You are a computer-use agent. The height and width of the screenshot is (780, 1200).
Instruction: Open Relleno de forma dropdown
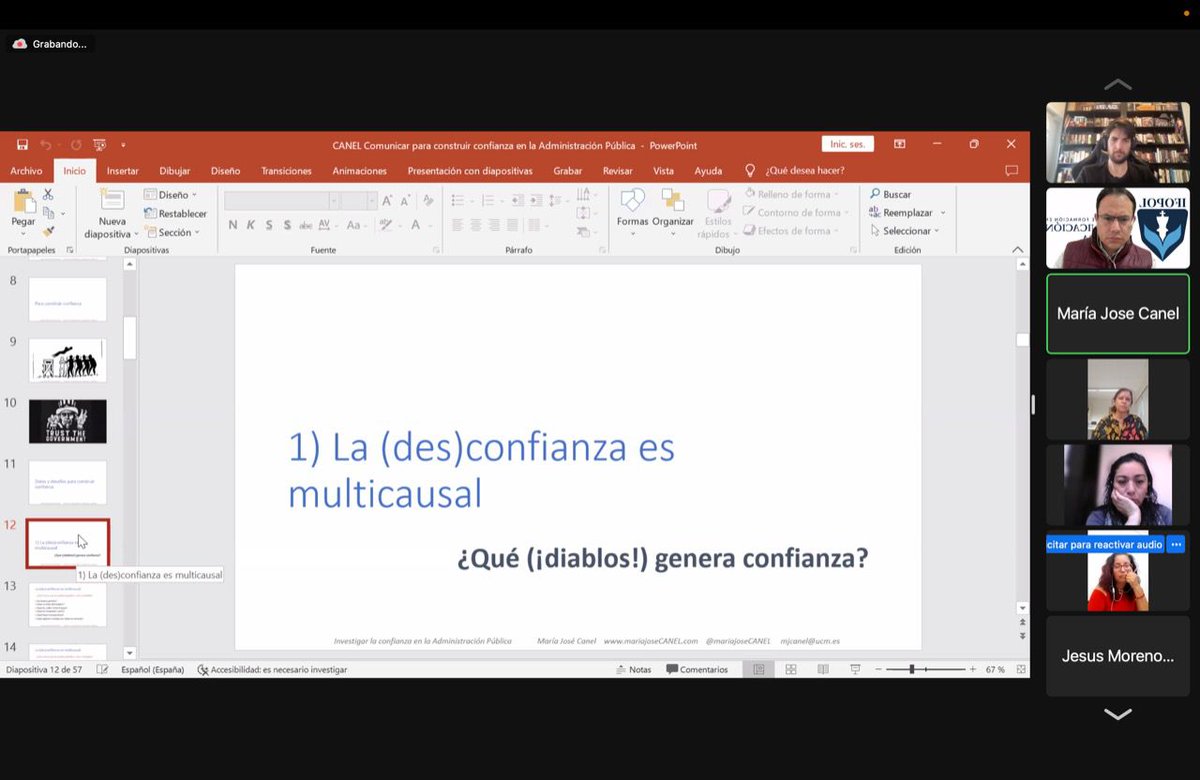[x=791, y=194]
